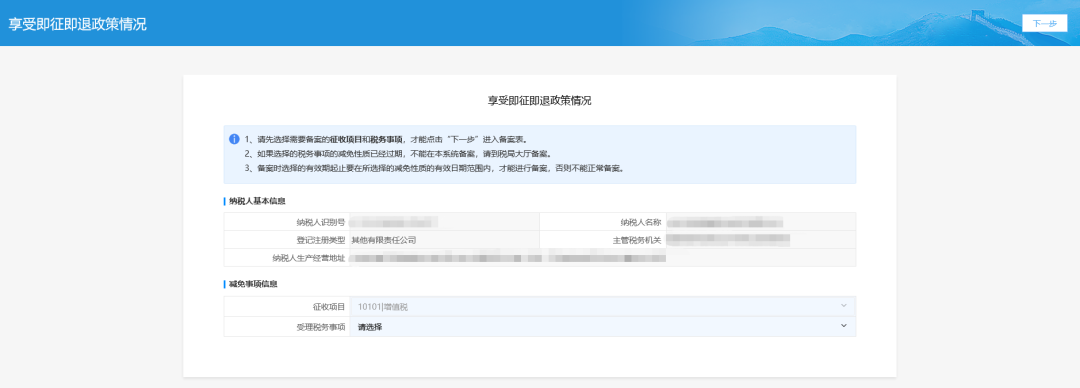The height and width of the screenshot is (388, 1080).
Task: Click notice line 1 about 征收项目和税务事项
Action: pyautogui.click(x=386, y=139)
